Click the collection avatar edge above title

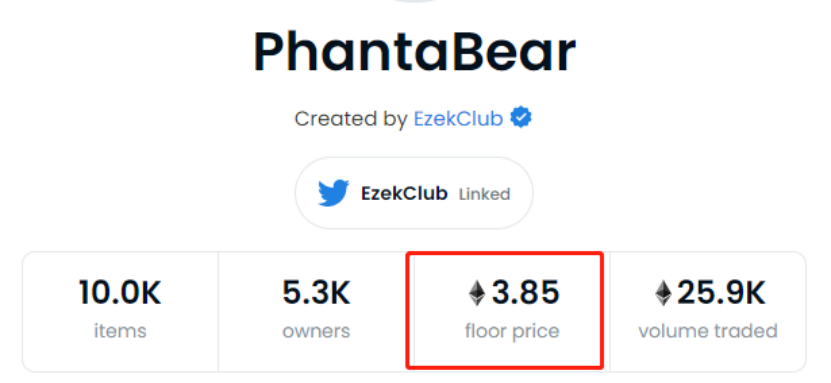[414, 1]
